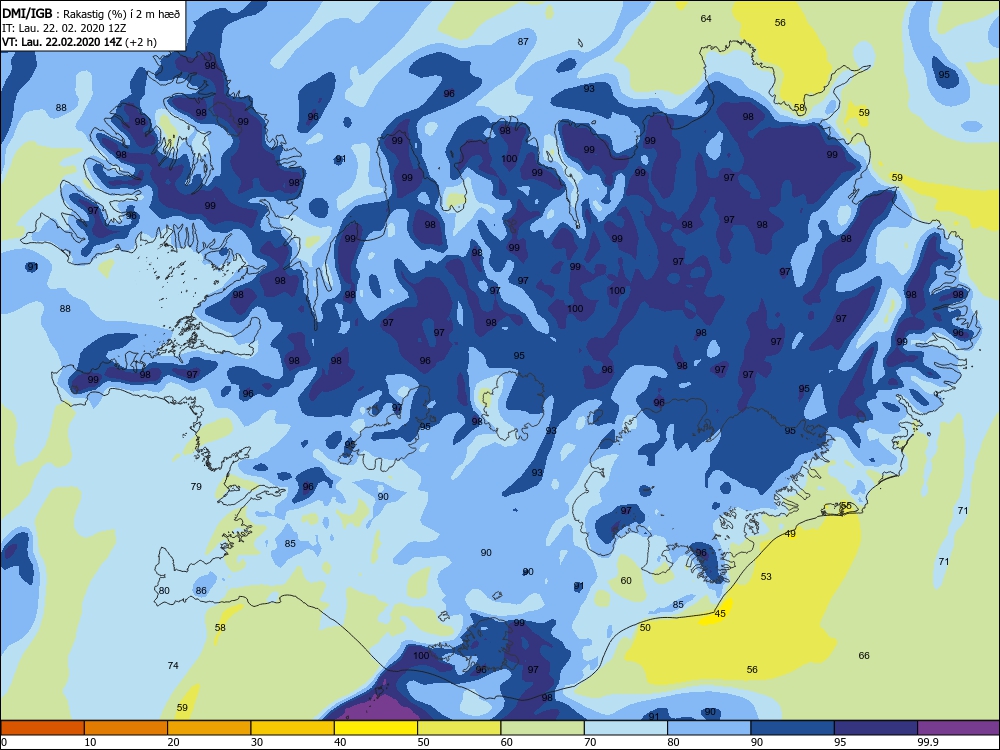Select the map value '60'
This screenshot has width=1000, height=750.
626,580
